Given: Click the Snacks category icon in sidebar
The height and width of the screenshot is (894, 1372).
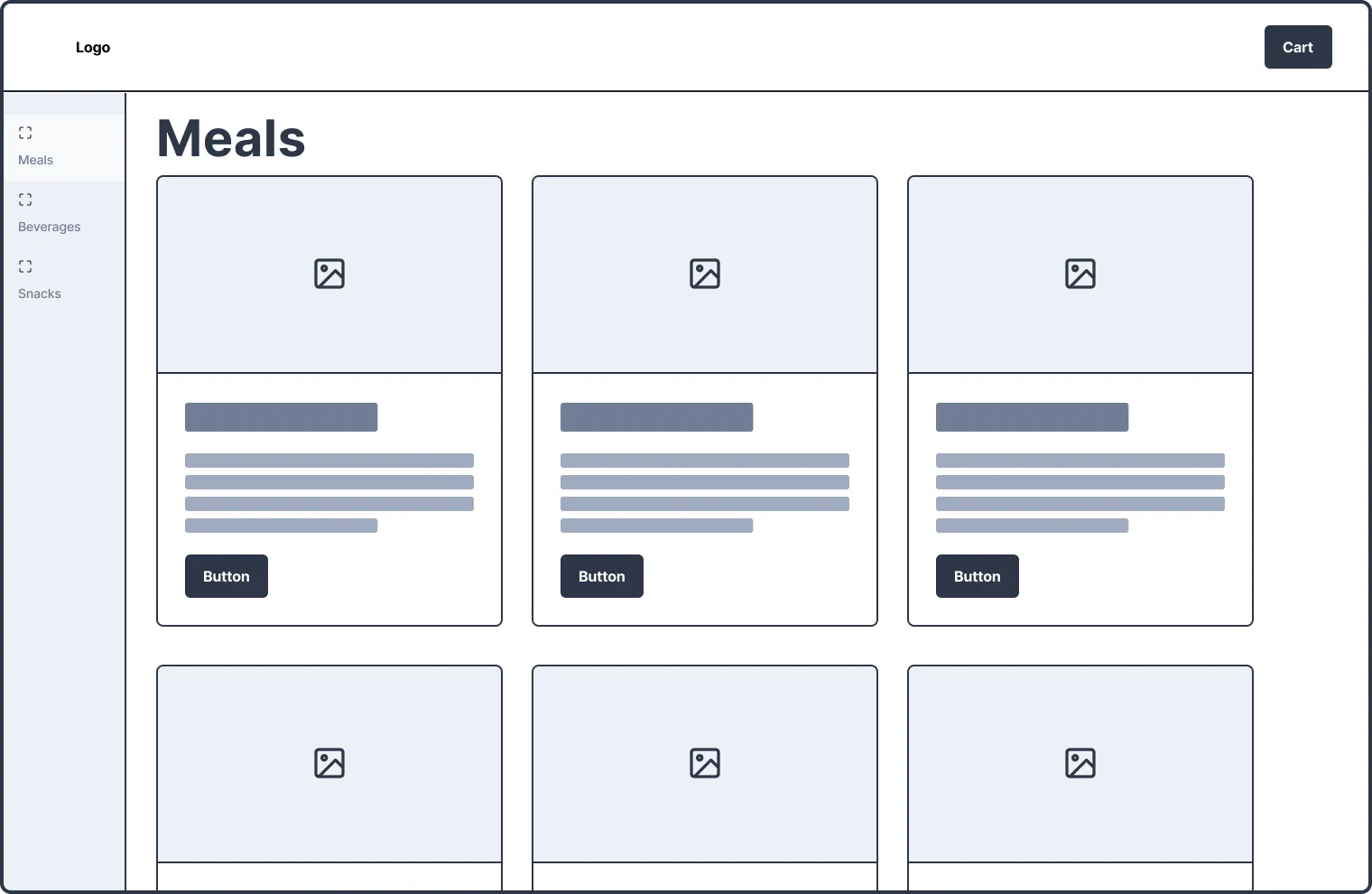Looking at the screenshot, I should (25, 265).
